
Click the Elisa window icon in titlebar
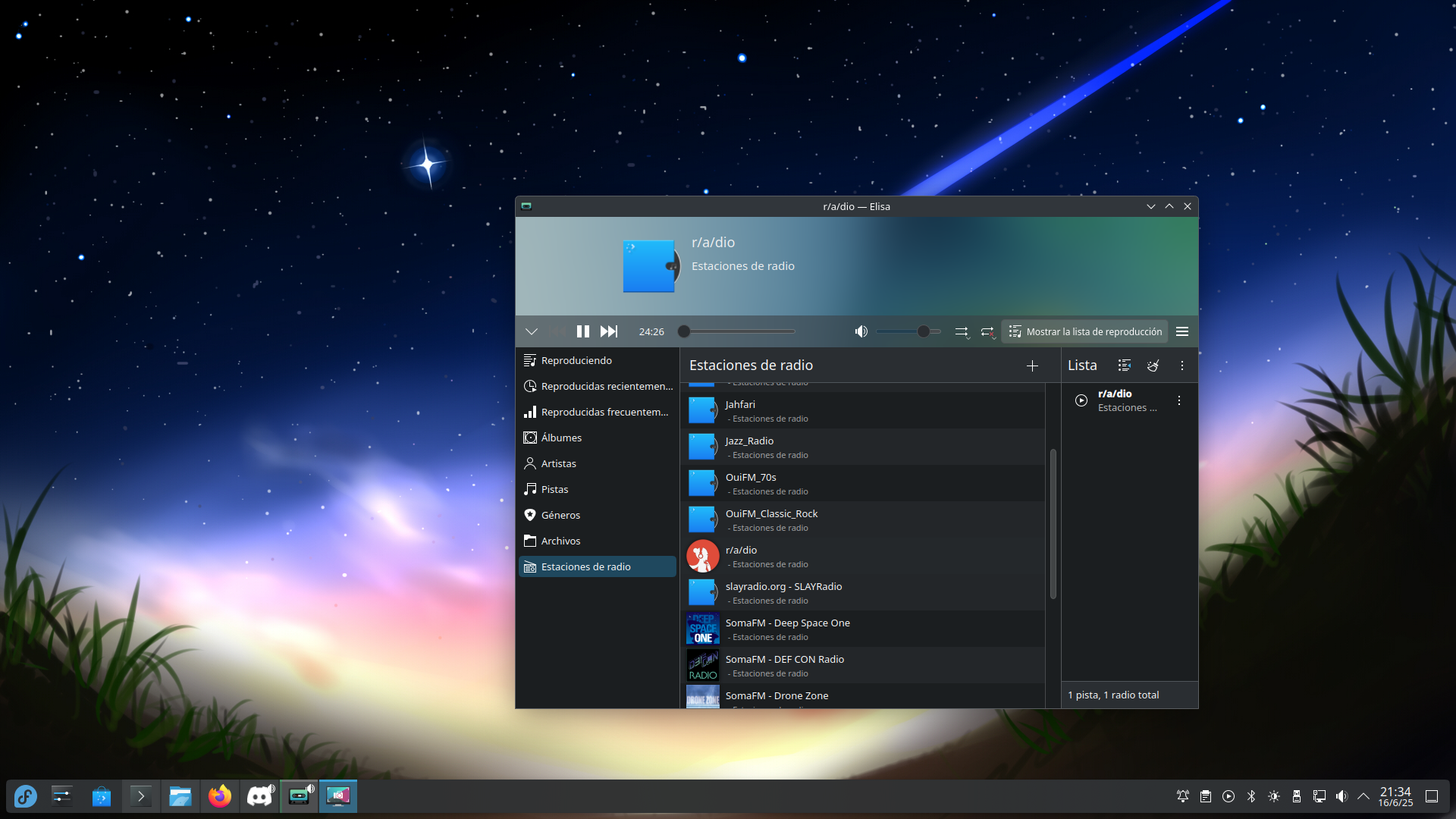tap(526, 206)
